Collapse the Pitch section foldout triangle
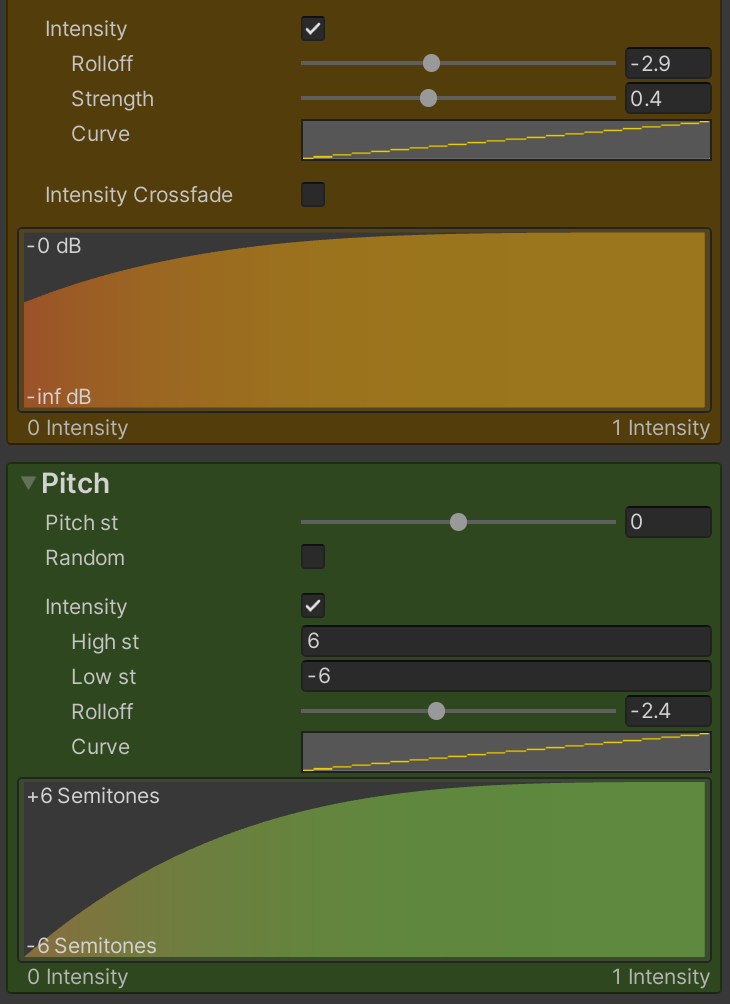This screenshot has height=1004, width=730. pyautogui.click(x=28, y=484)
